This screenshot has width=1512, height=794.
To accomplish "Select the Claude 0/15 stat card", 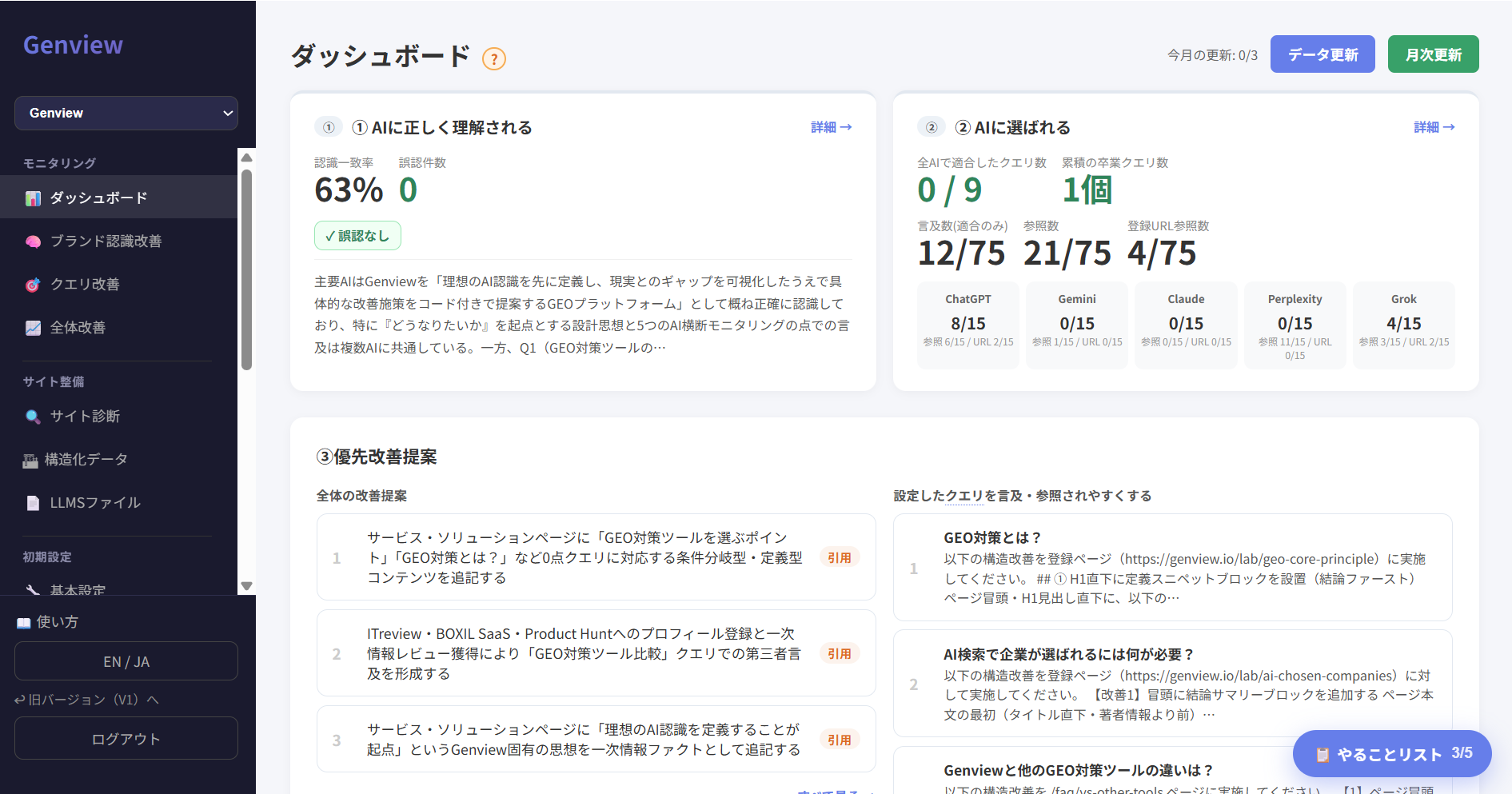I will (1186, 325).
